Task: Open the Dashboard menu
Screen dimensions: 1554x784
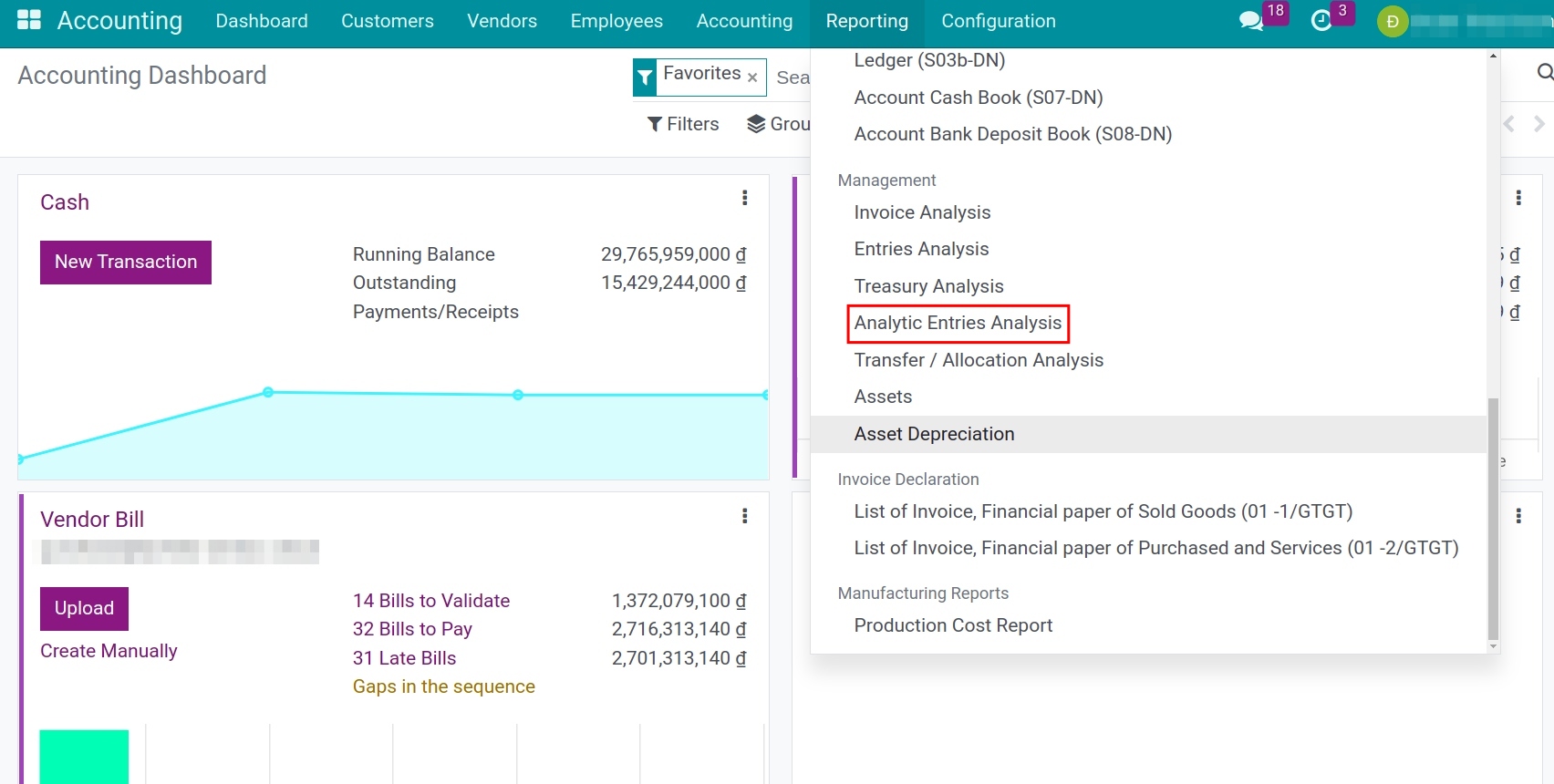Action: (x=262, y=21)
